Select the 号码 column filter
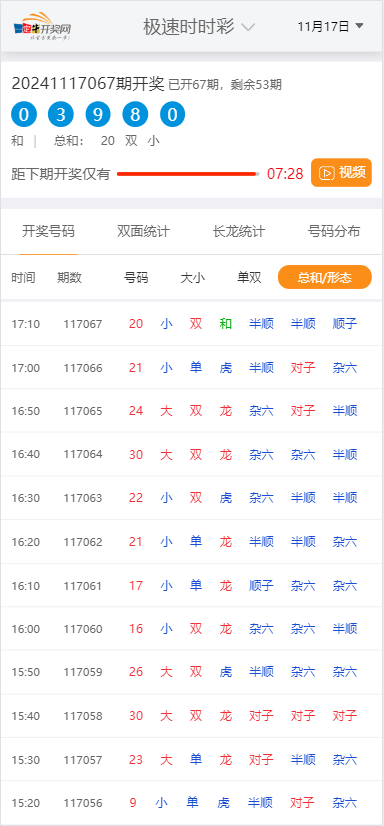 pyautogui.click(x=136, y=278)
